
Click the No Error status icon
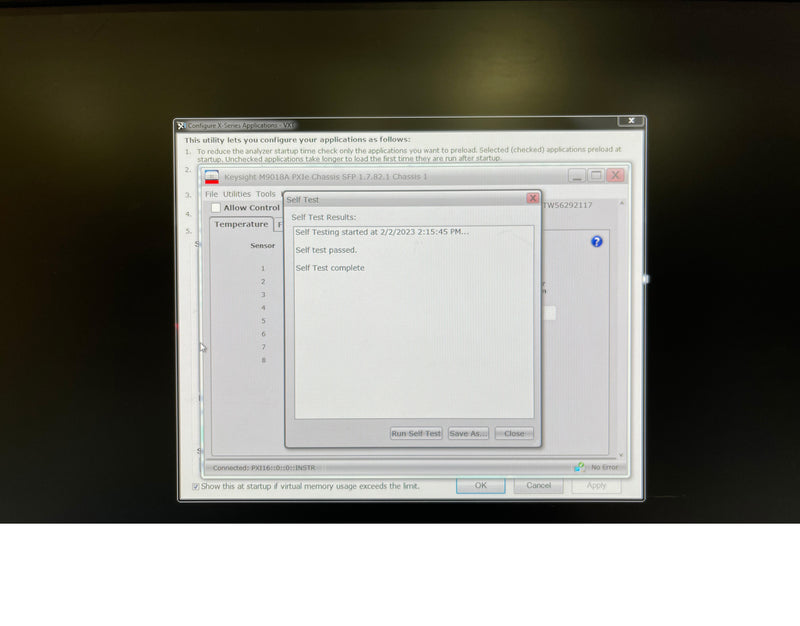(580, 467)
